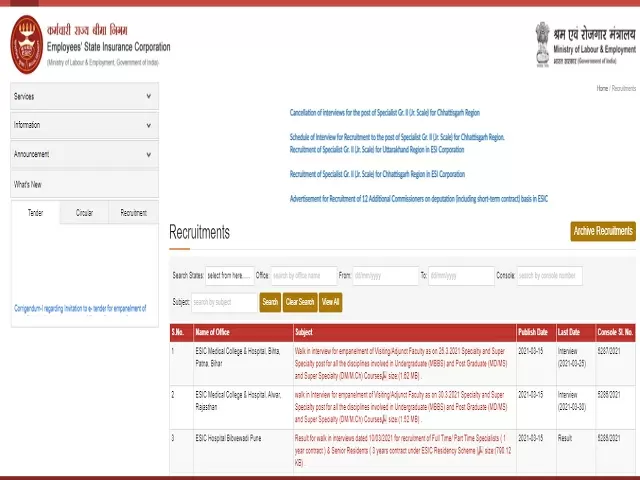Focus the From date field
Screen dimensions: 640x480
coord(385,276)
